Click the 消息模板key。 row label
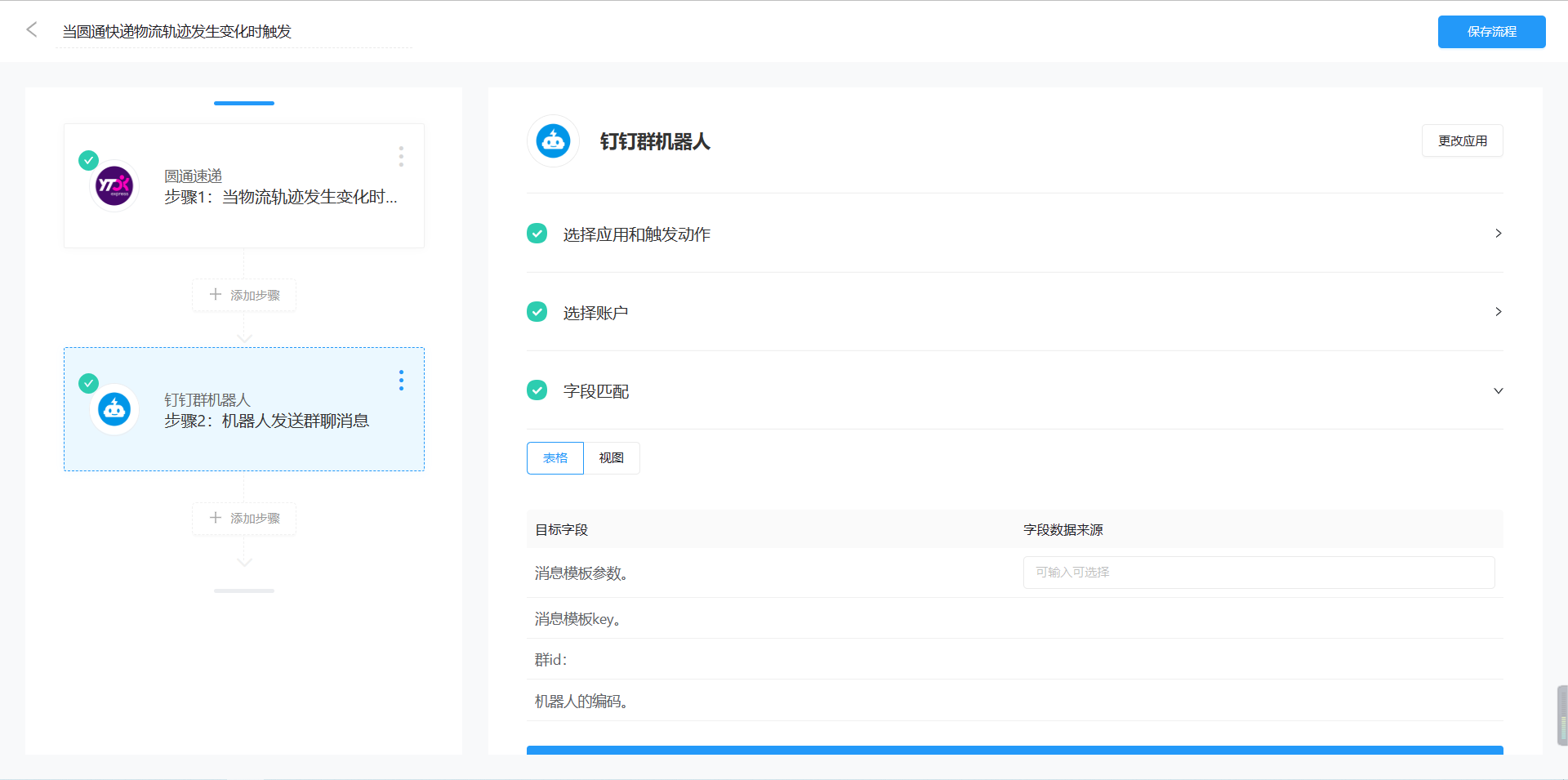Screen dimensions: 1568x780 (x=578, y=619)
